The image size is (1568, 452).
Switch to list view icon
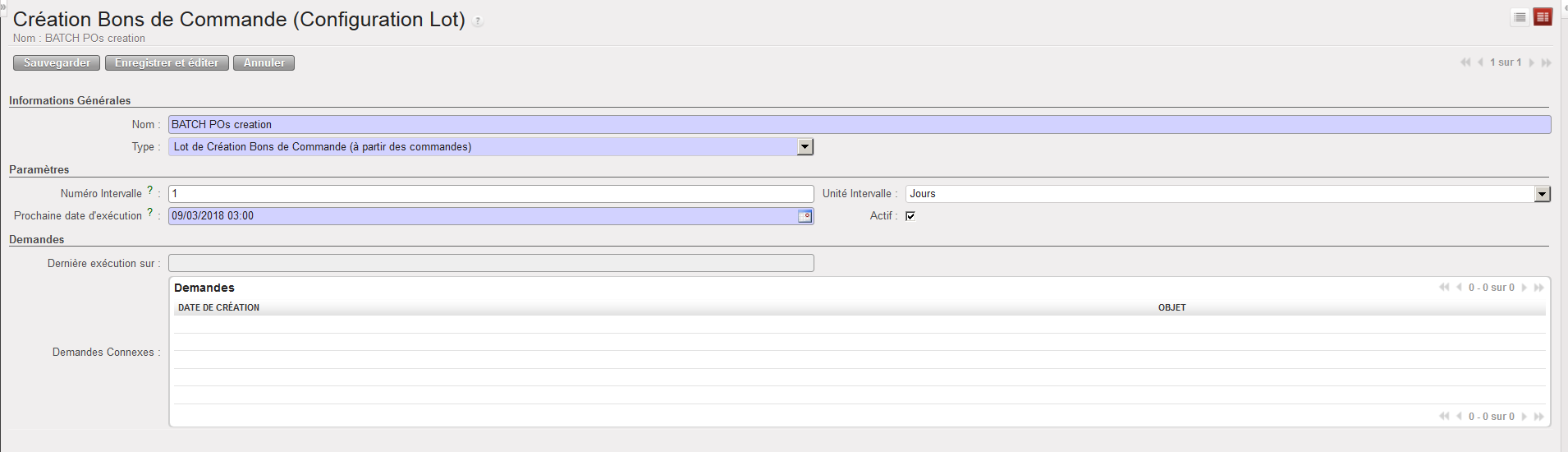click(x=1520, y=17)
